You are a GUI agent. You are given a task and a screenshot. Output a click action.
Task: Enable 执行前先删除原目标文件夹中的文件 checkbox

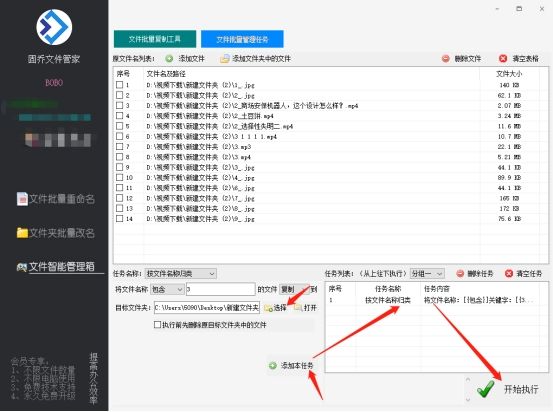click(x=158, y=325)
